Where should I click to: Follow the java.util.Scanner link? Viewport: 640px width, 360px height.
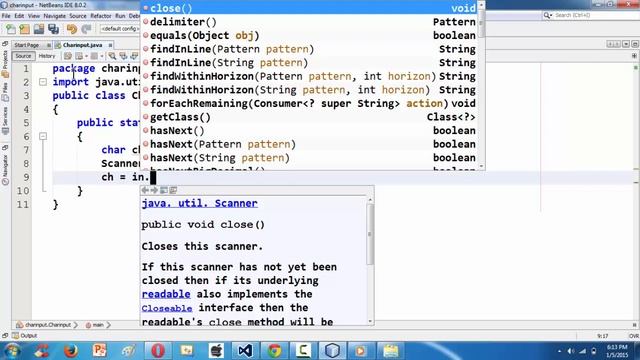point(200,203)
